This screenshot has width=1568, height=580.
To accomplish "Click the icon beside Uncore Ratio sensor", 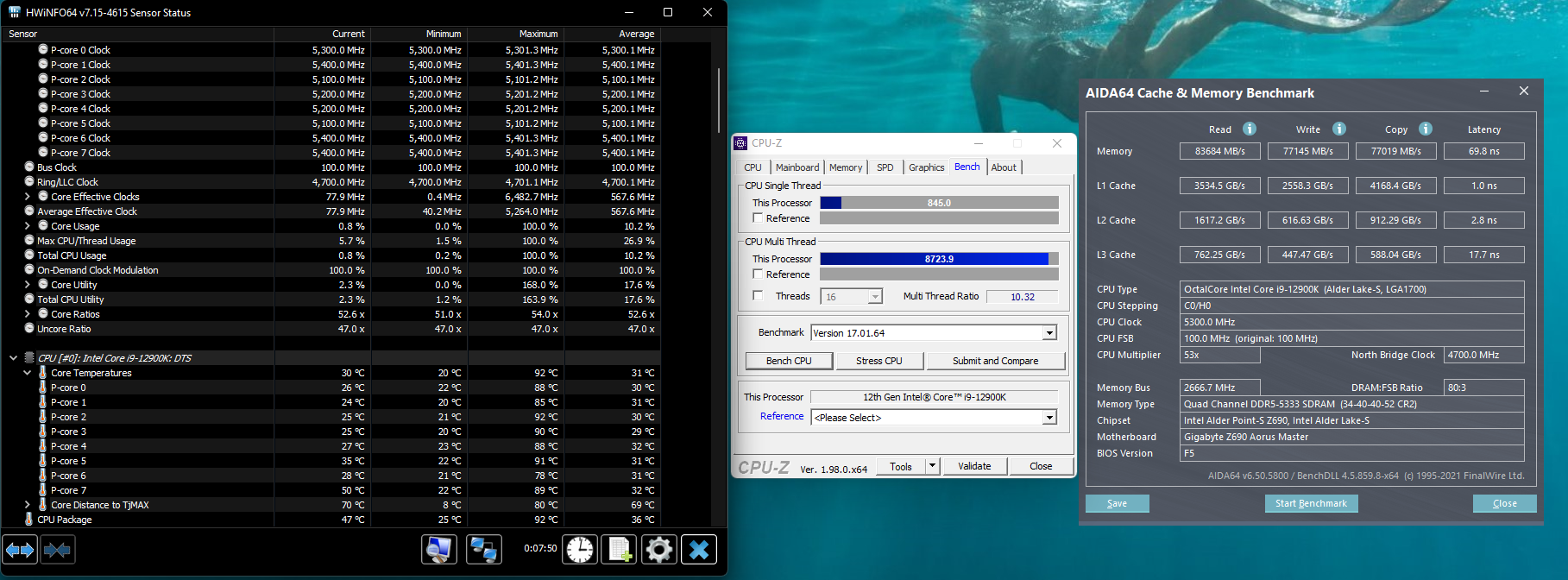I will 29,328.
